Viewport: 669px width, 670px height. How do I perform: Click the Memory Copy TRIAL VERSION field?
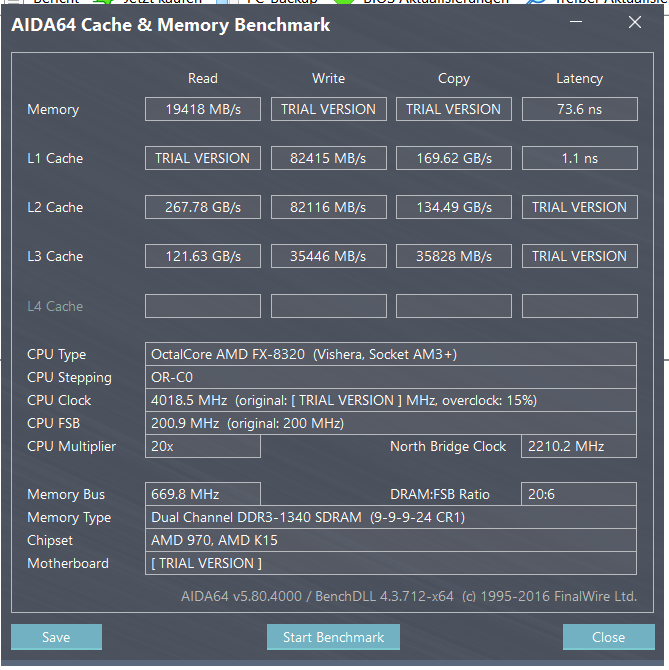click(454, 109)
